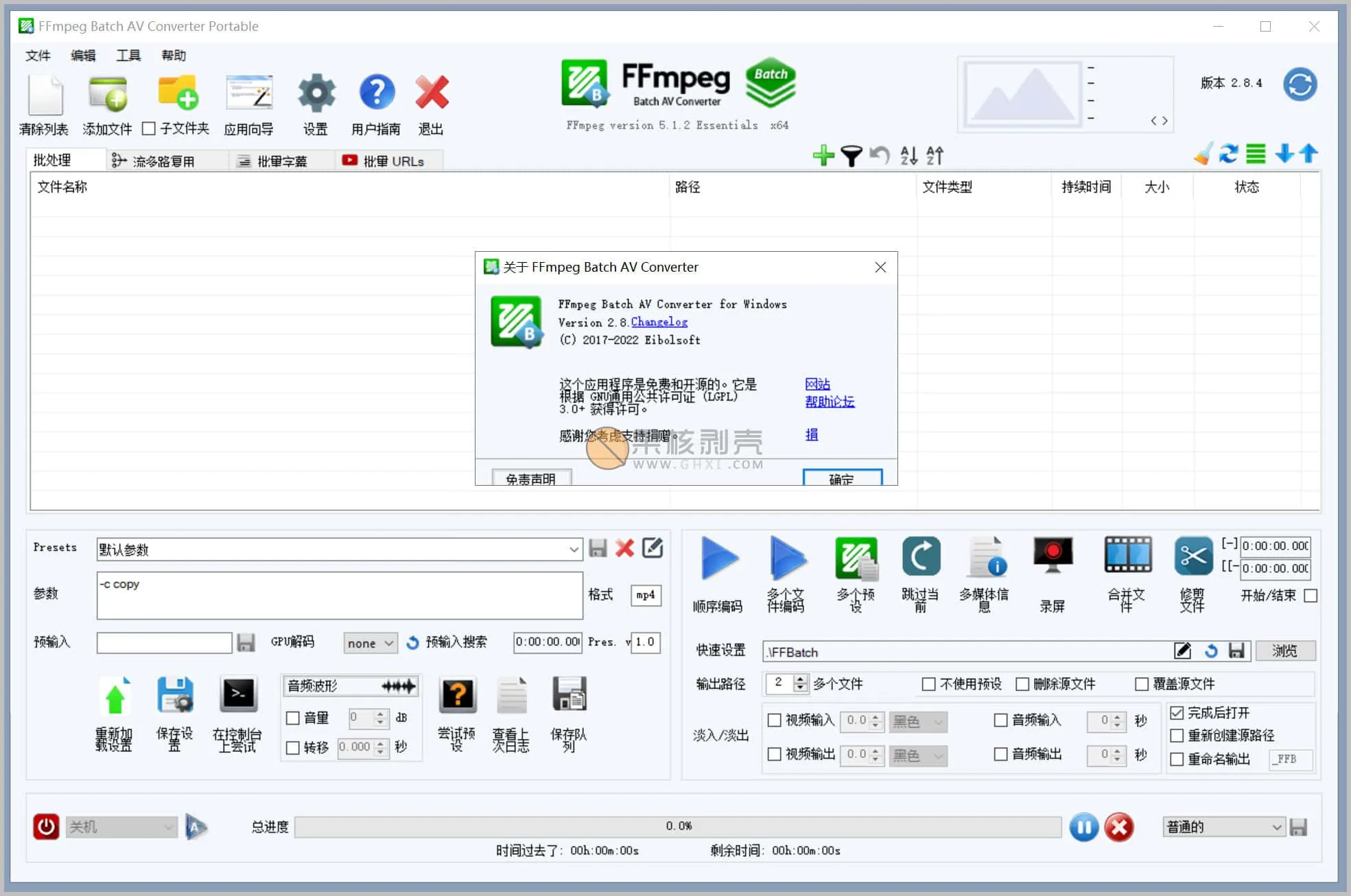Click the 修剪文件 scissors trim icon

tap(1193, 556)
